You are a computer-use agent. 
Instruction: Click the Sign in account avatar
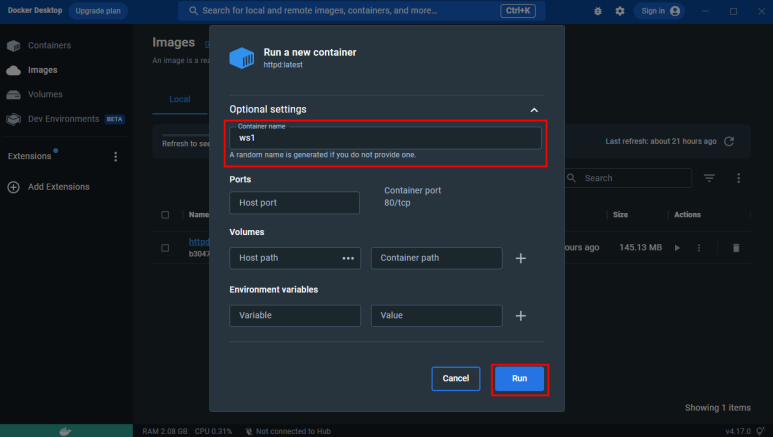[x=675, y=11]
